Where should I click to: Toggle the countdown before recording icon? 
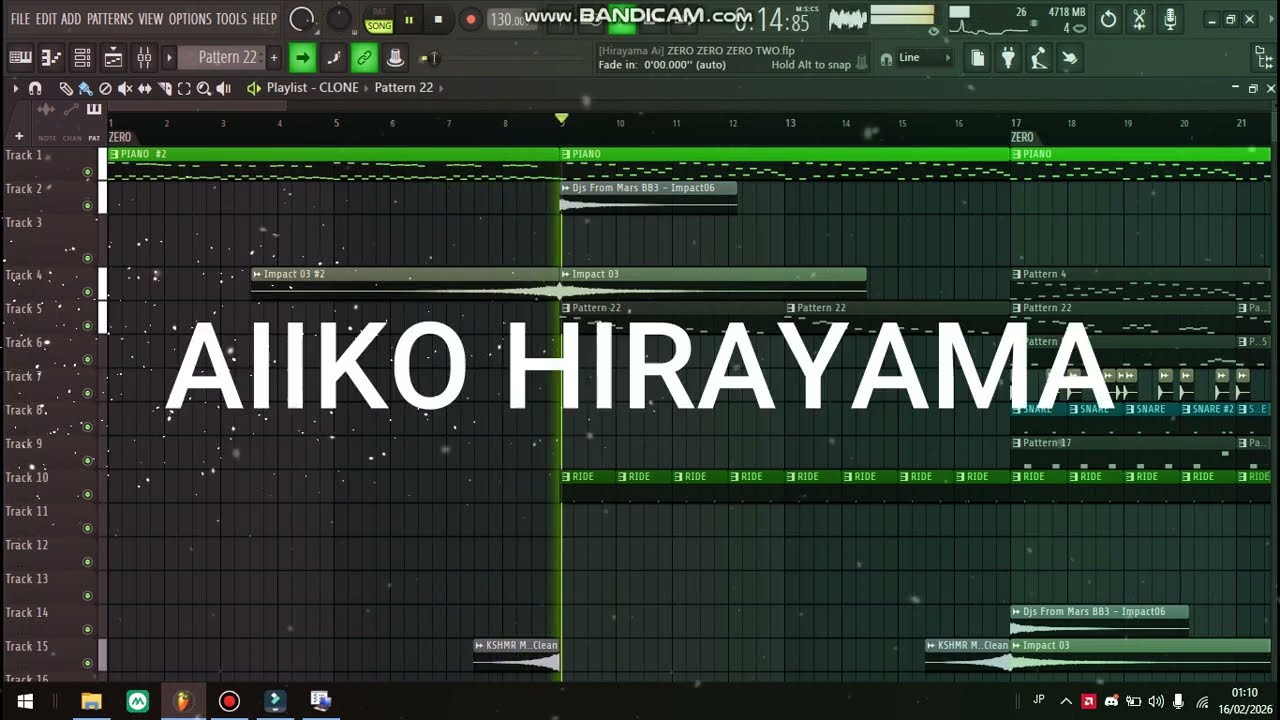334,58
